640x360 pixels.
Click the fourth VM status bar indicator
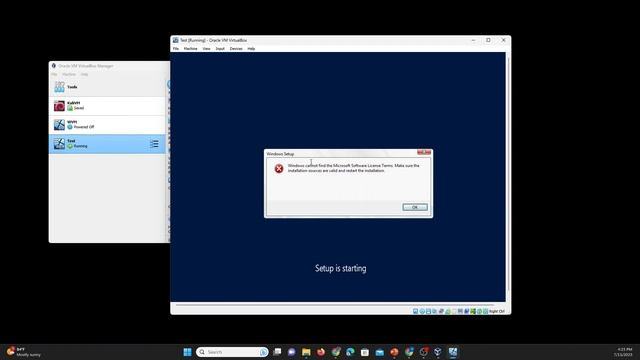tap(434, 311)
